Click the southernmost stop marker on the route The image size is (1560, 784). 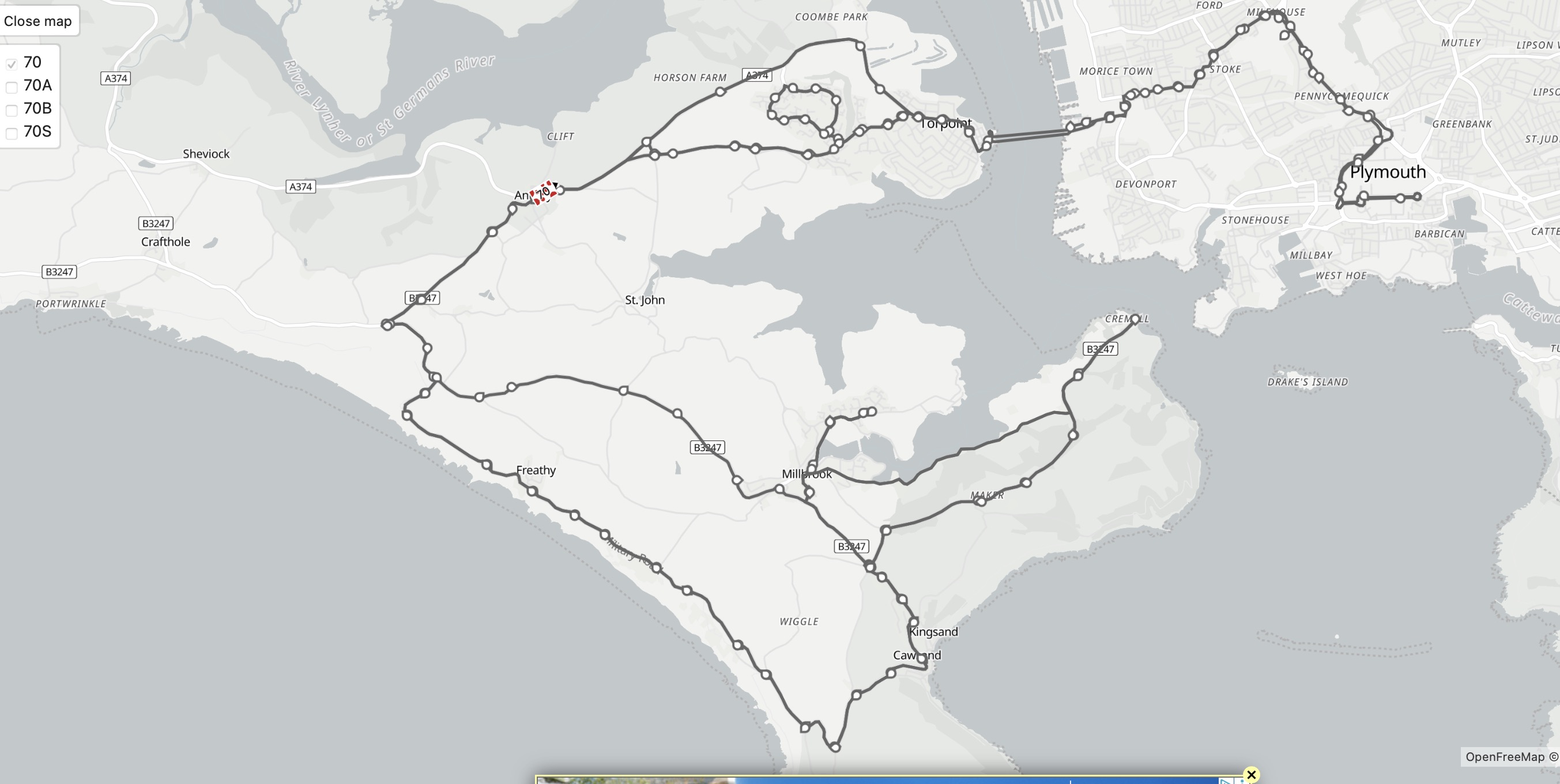point(835,747)
